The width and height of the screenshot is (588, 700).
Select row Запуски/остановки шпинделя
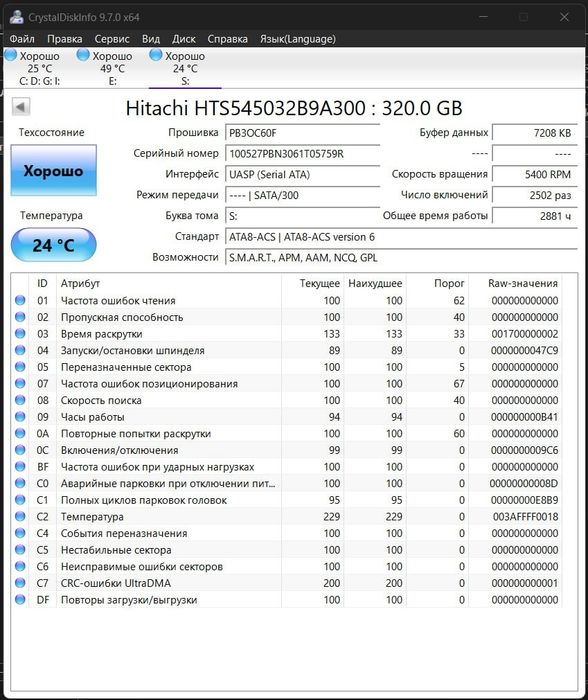pyautogui.click(x=287, y=350)
